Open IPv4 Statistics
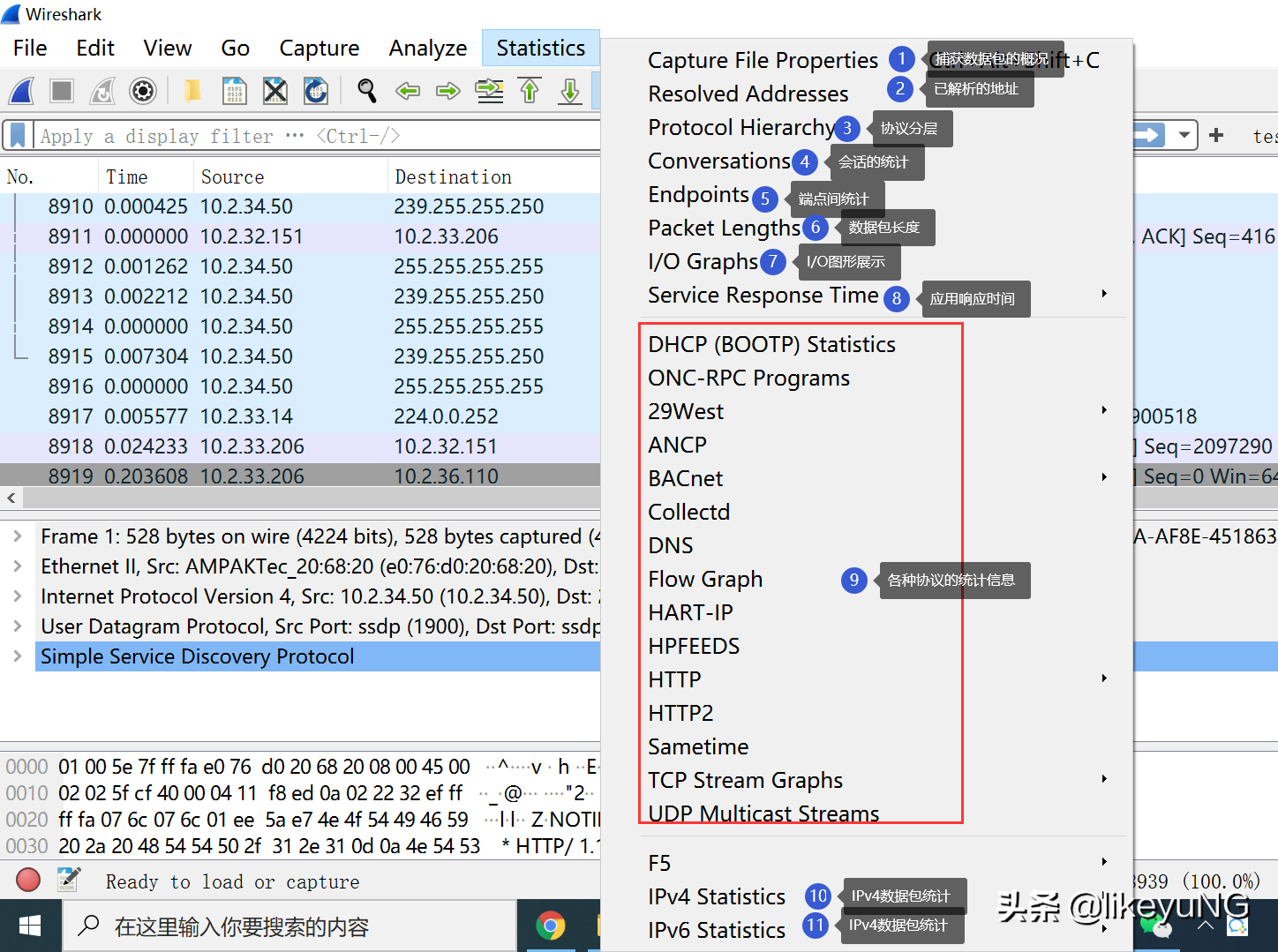 tap(717, 896)
